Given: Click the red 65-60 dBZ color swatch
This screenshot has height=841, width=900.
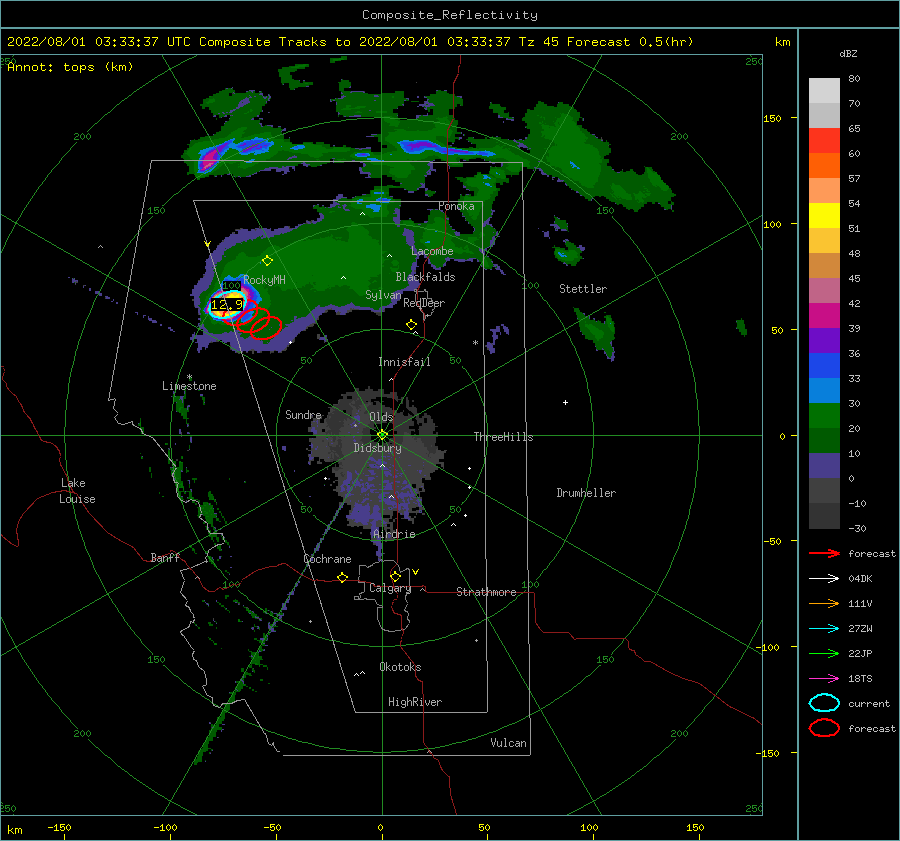Looking at the screenshot, I should click(824, 141).
